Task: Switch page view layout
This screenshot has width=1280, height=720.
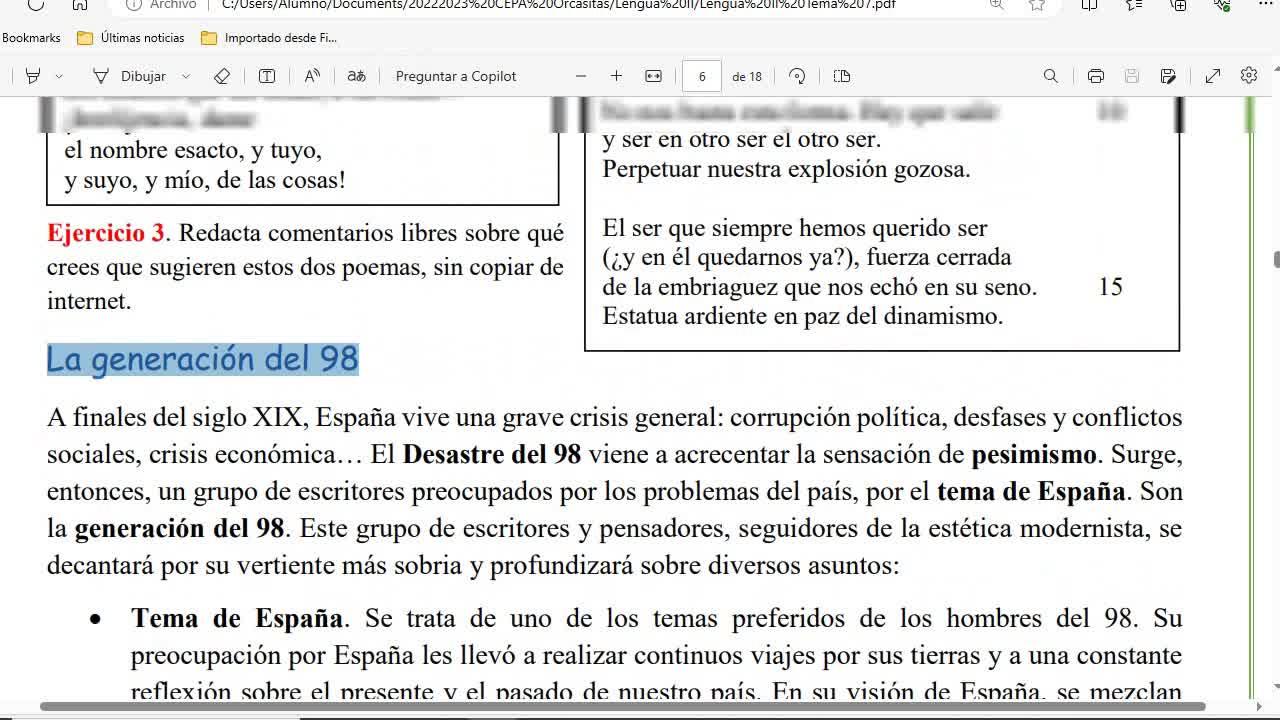Action: (x=842, y=76)
